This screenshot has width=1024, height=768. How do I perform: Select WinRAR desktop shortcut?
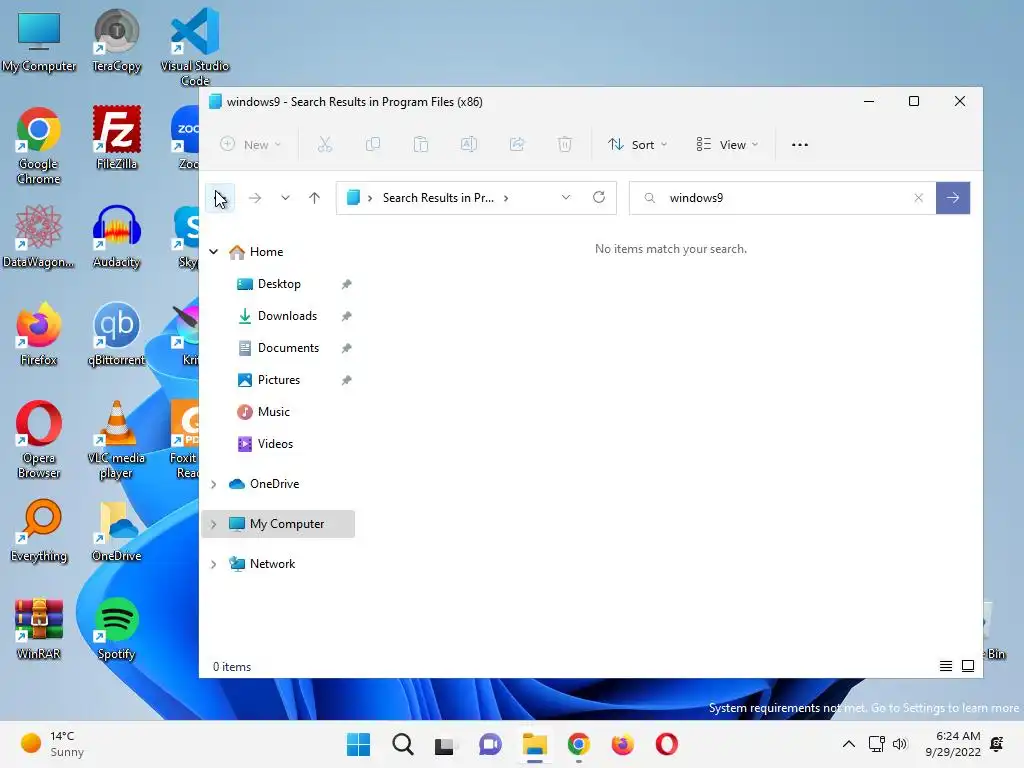39,629
